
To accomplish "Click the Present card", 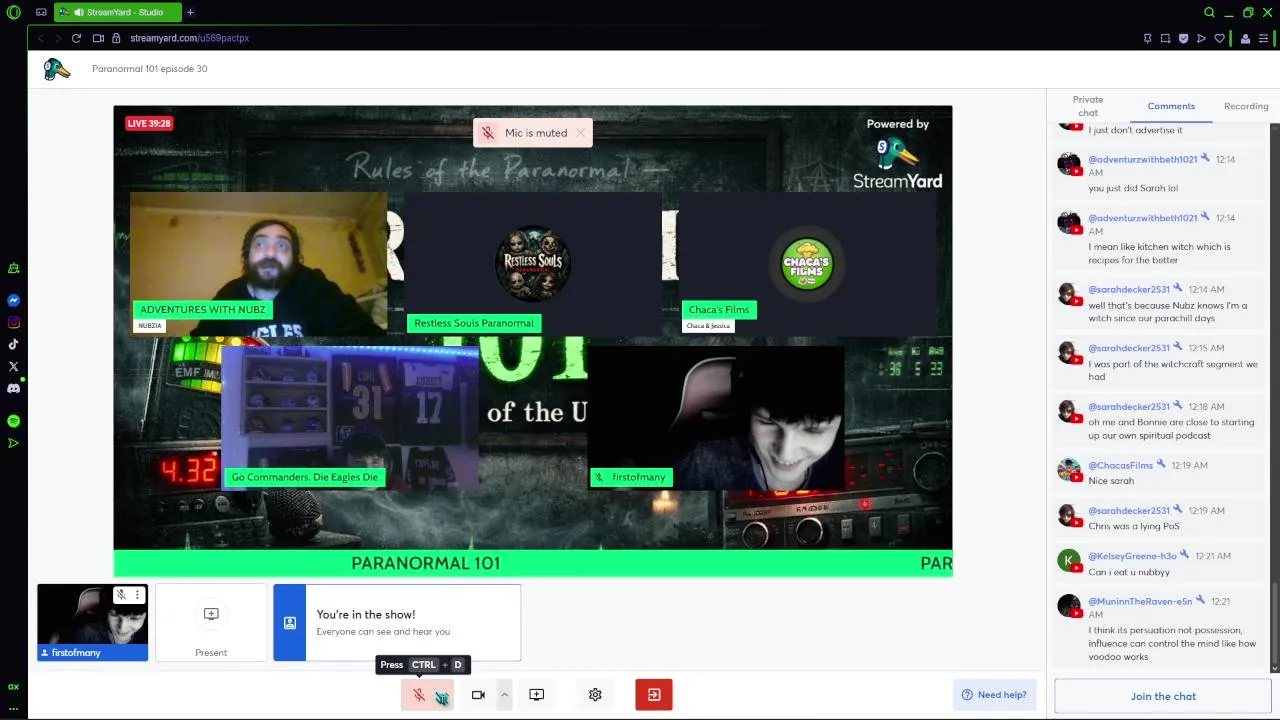I will coord(211,623).
